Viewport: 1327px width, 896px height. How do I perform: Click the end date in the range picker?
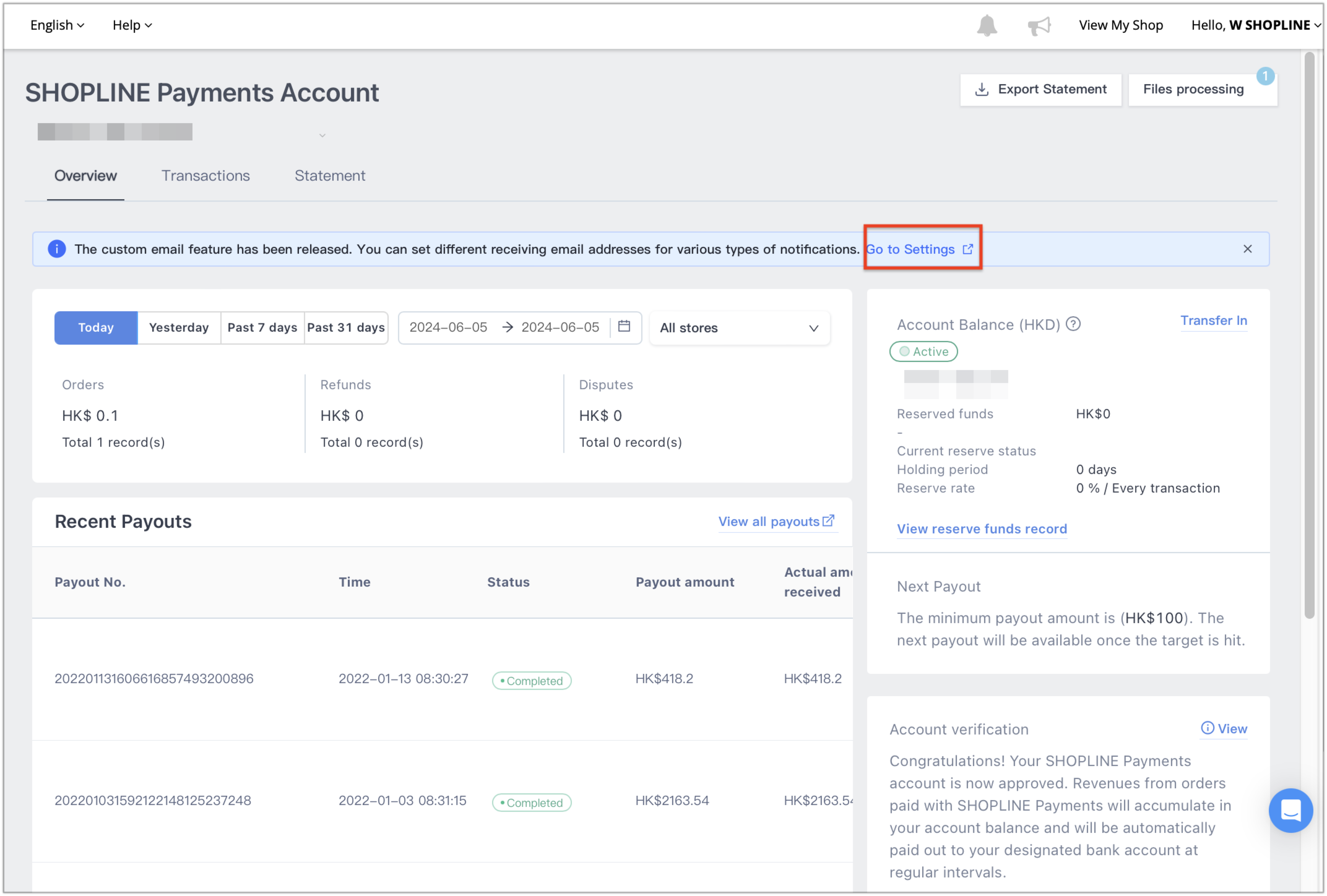point(560,327)
